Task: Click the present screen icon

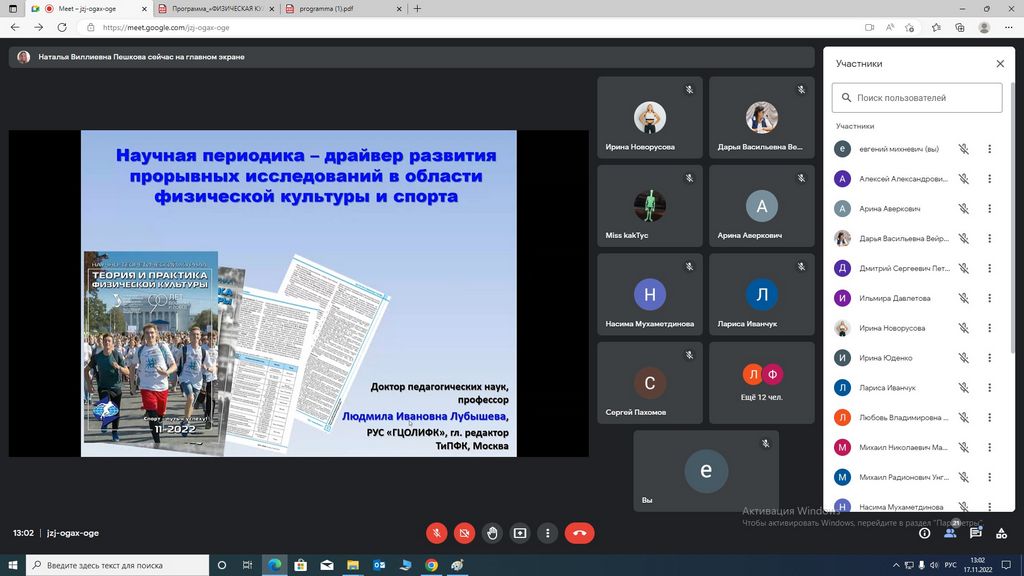Action: (x=520, y=533)
